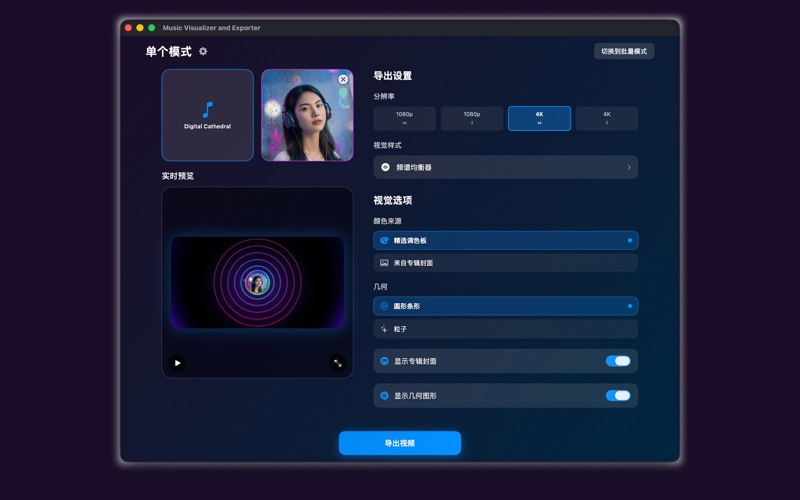Click the circular visualizer in preview

257,283
